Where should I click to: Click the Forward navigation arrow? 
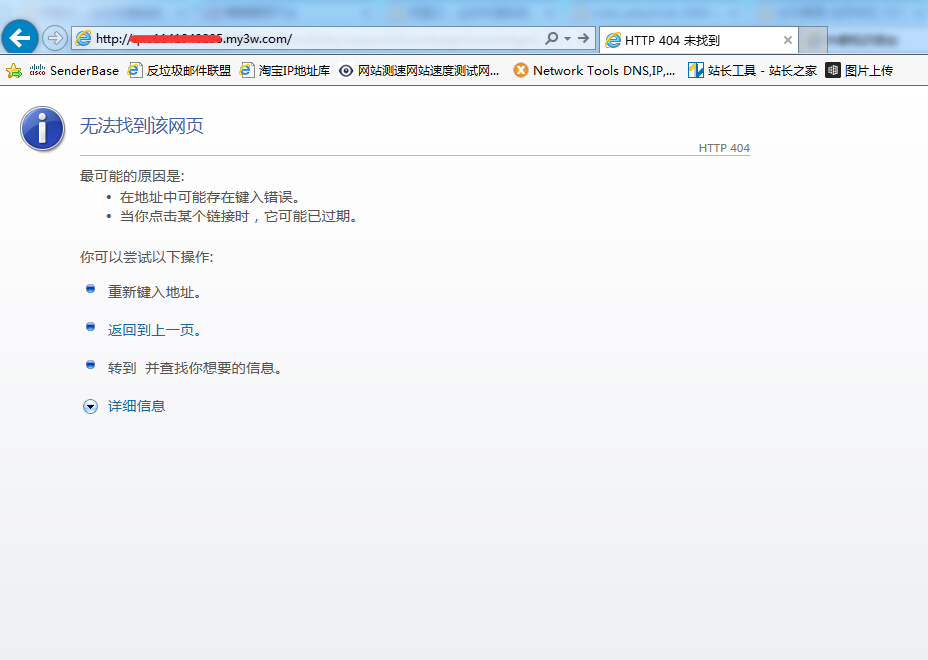(x=55, y=39)
